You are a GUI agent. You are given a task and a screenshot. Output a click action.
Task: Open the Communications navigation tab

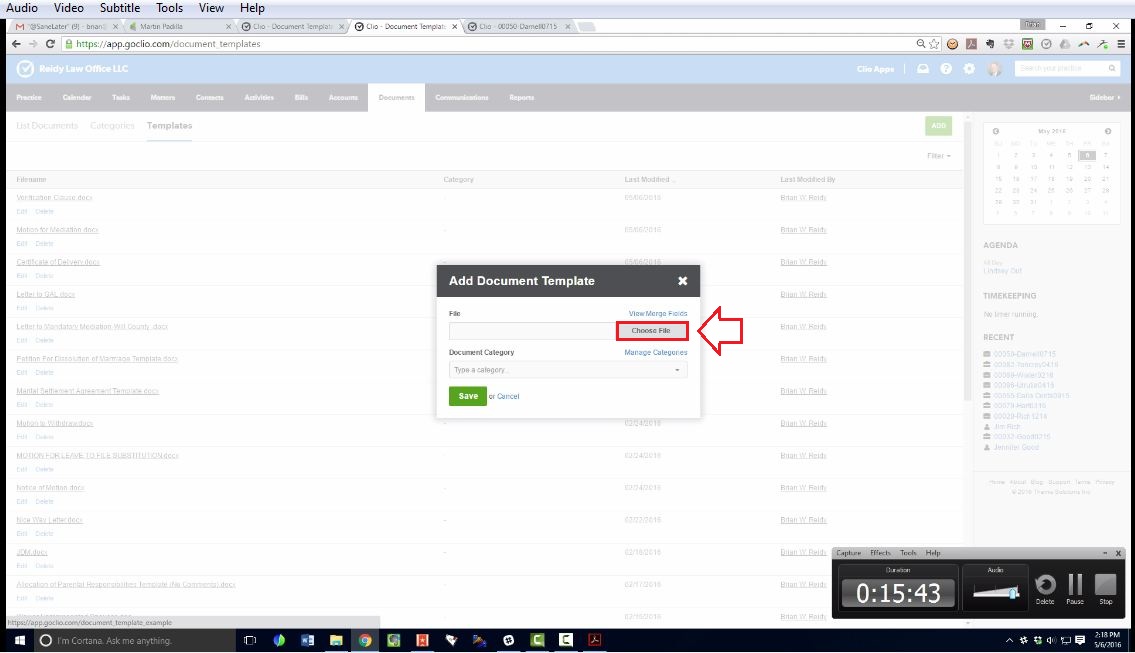[x=462, y=98]
